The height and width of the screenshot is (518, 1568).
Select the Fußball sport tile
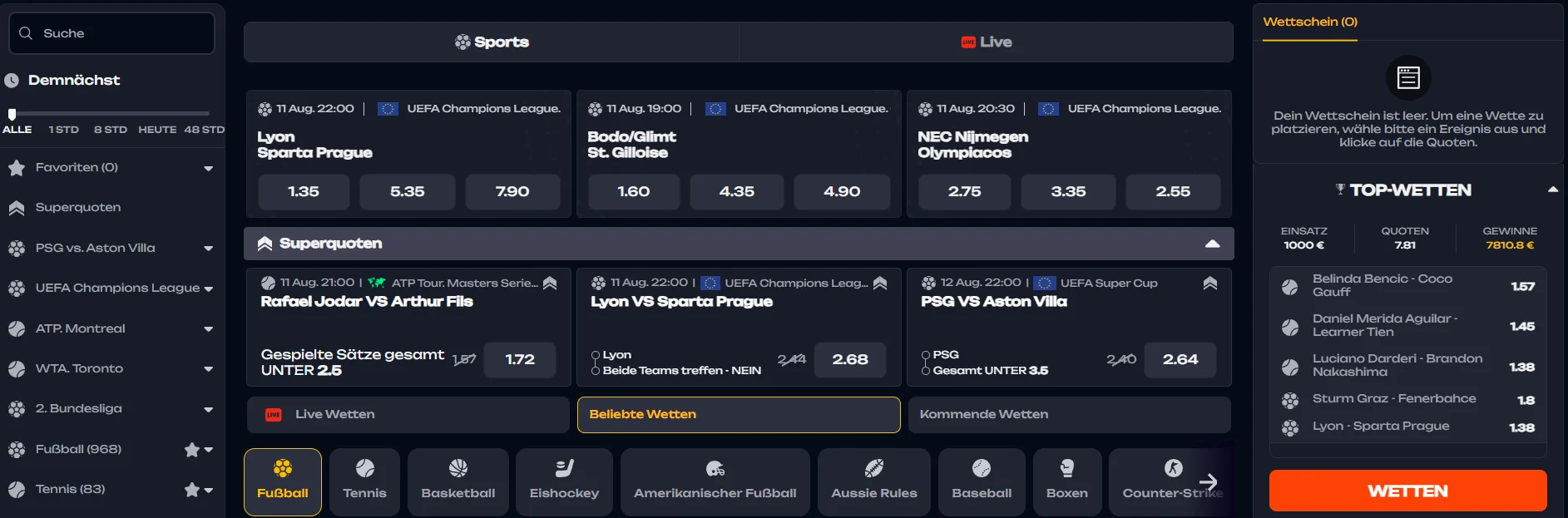tap(283, 482)
